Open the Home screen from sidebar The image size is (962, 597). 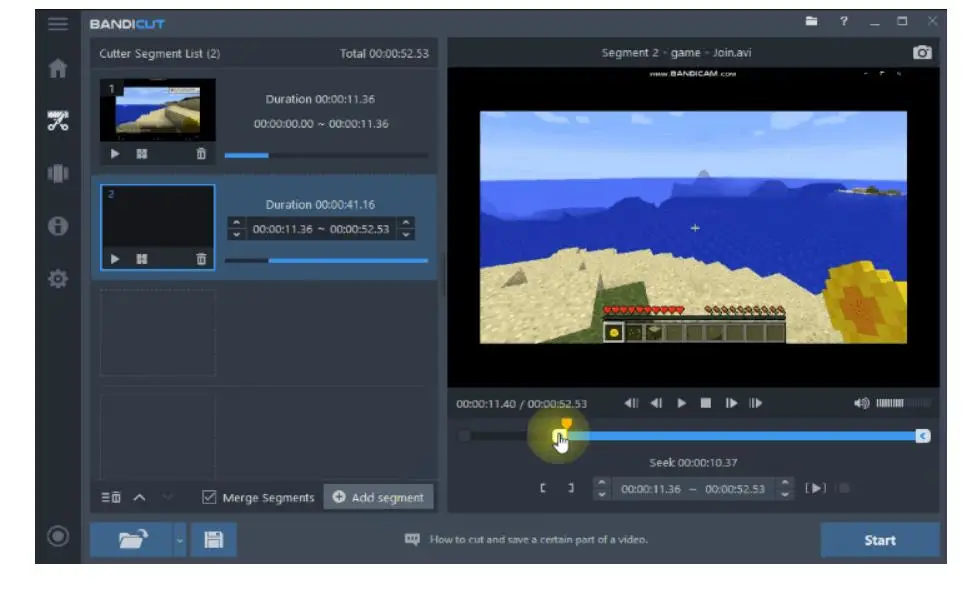coord(58,69)
